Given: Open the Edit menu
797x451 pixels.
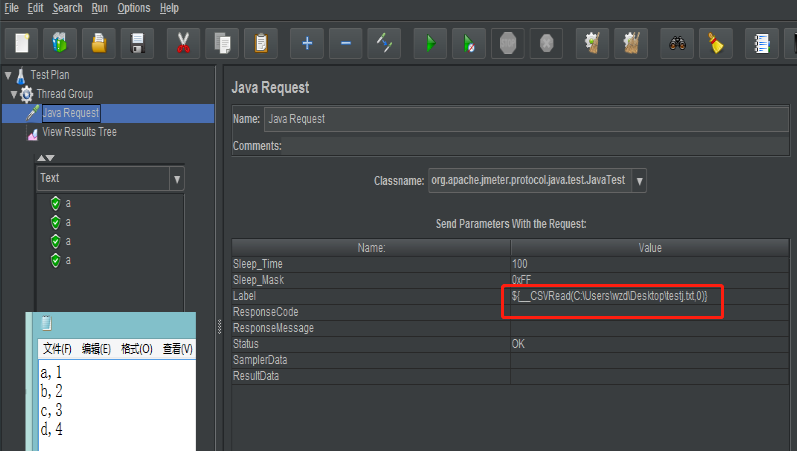Looking at the screenshot, I should pos(35,8).
